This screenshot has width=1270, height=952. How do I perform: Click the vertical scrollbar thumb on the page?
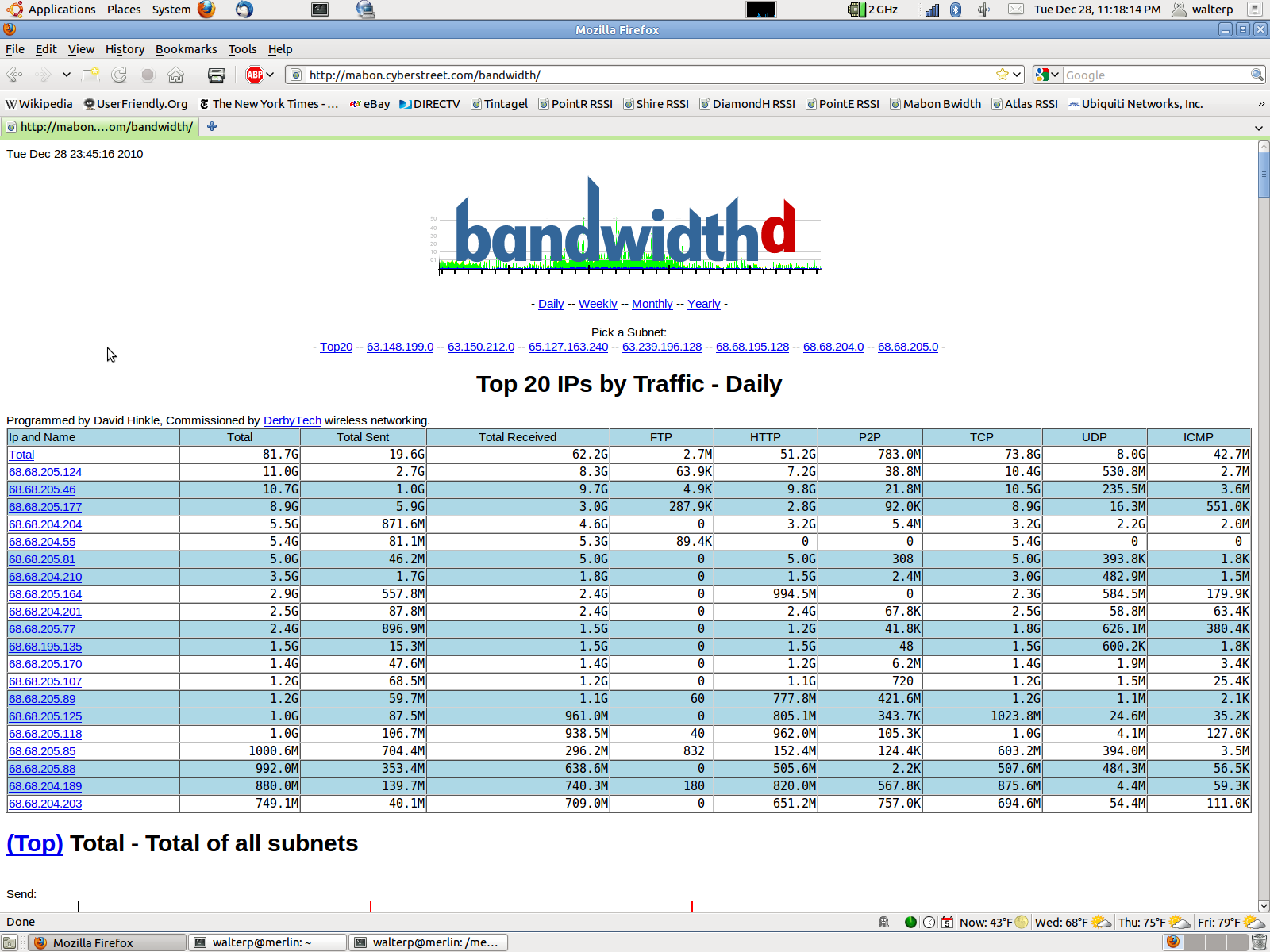[x=1264, y=173]
